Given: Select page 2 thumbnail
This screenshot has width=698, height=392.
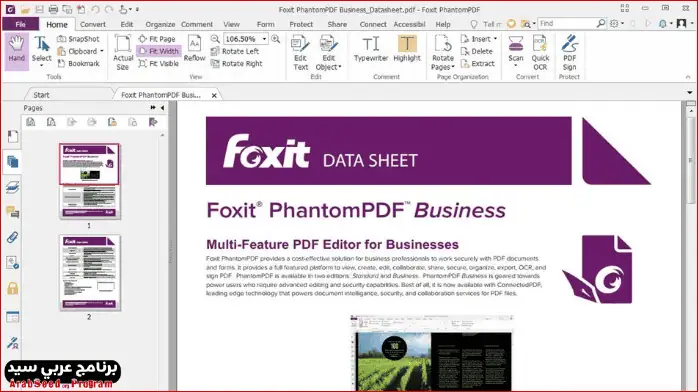Looking at the screenshot, I should pos(89,273).
